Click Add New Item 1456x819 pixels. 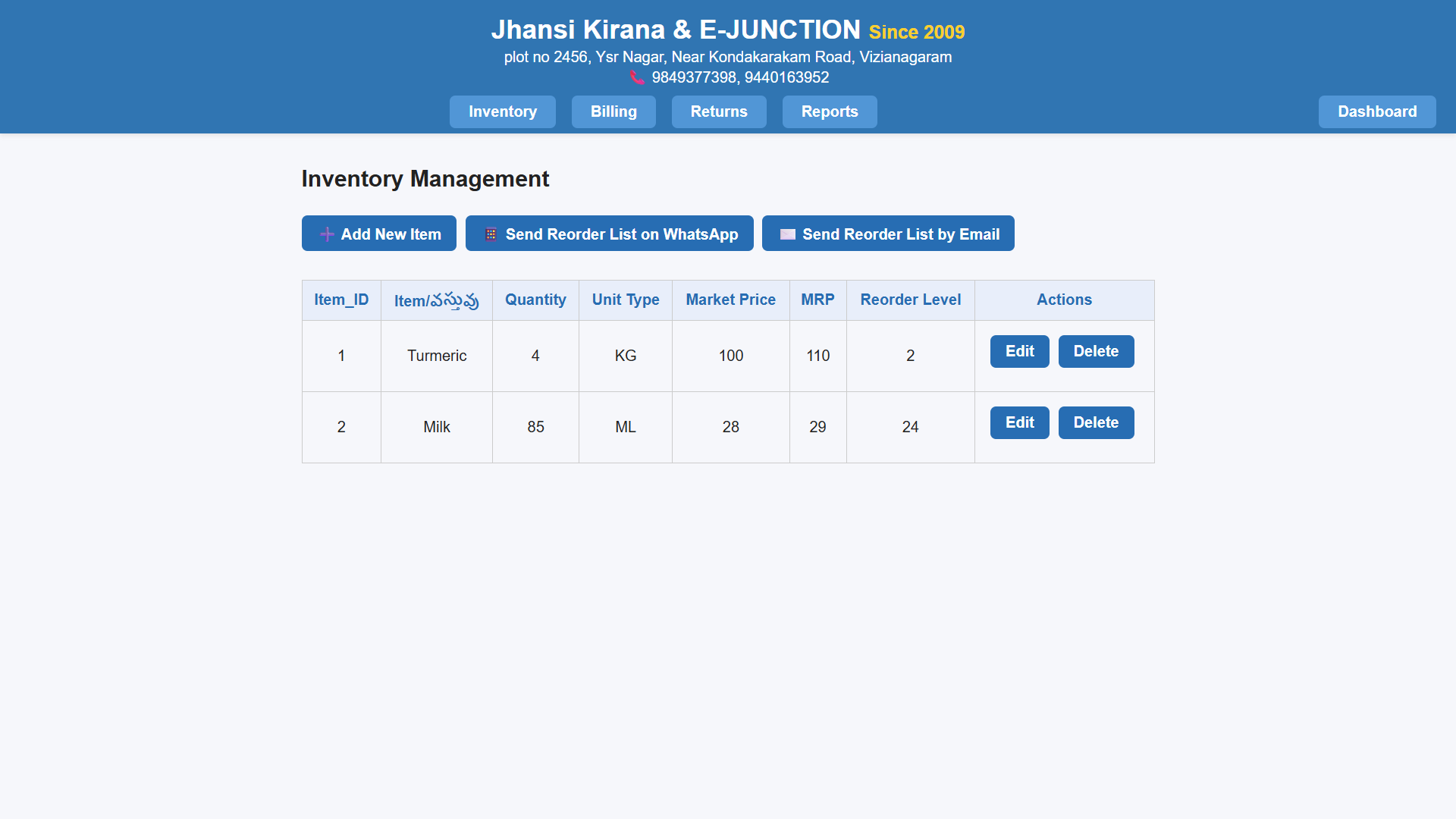pyautogui.click(x=378, y=234)
